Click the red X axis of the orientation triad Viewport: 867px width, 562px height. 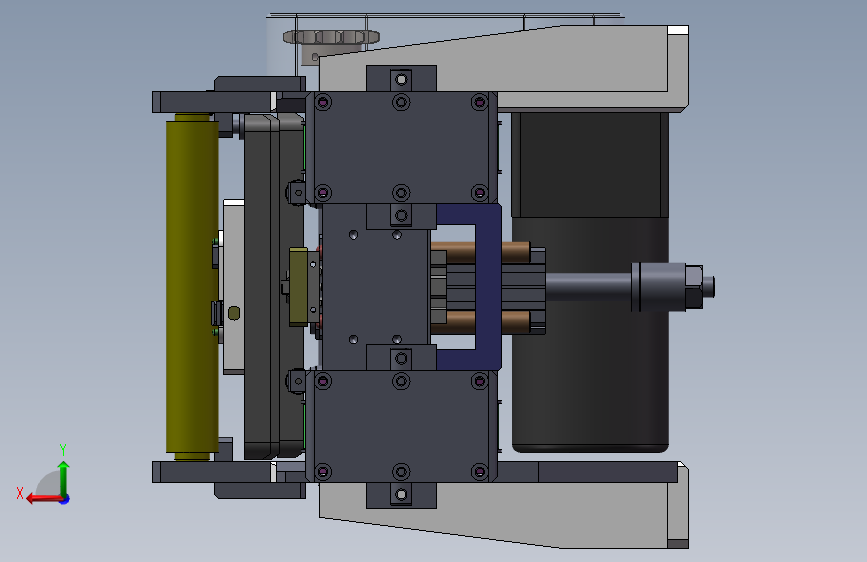[x=44, y=499]
